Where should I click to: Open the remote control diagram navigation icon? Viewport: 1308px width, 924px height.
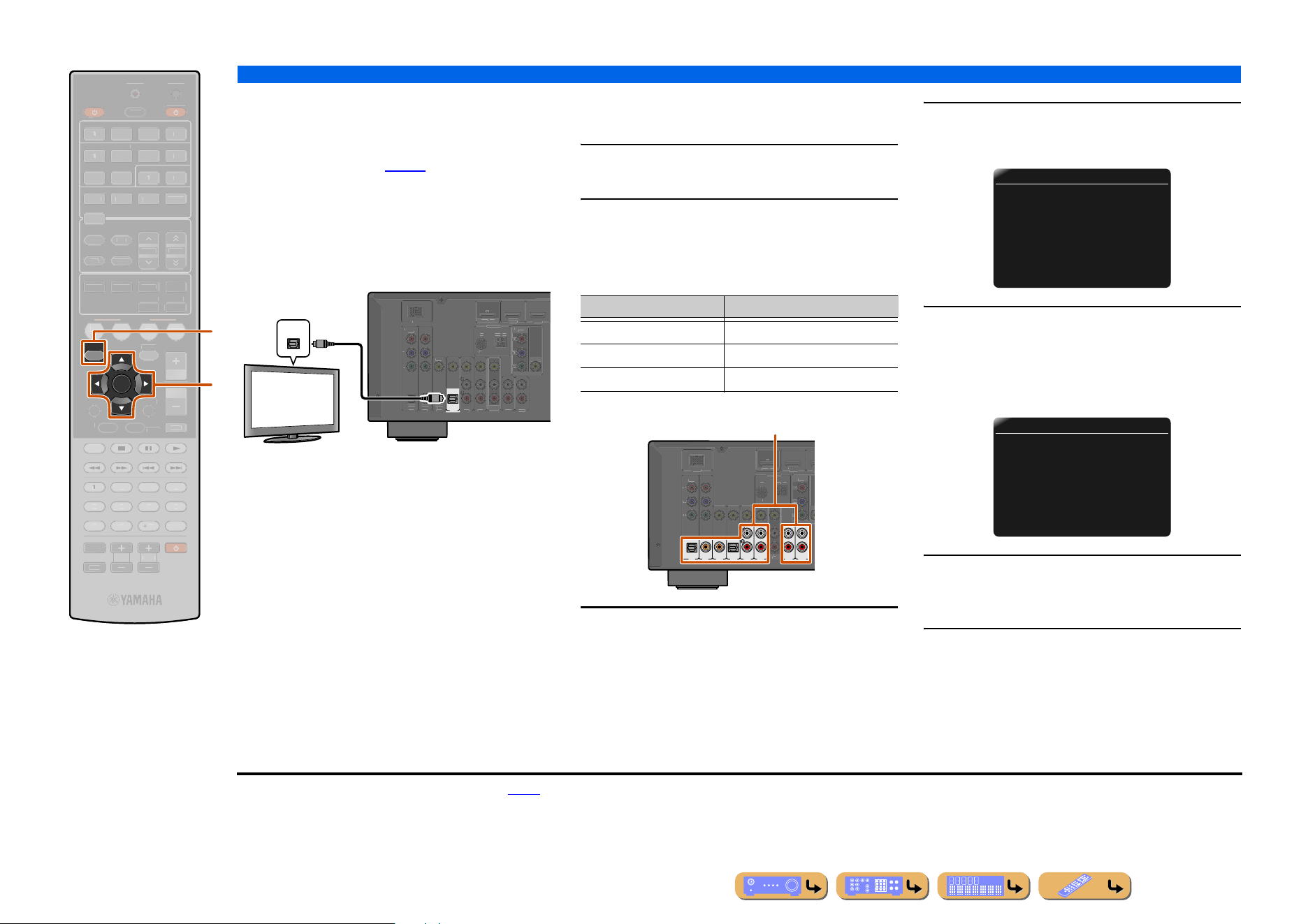point(1085,886)
